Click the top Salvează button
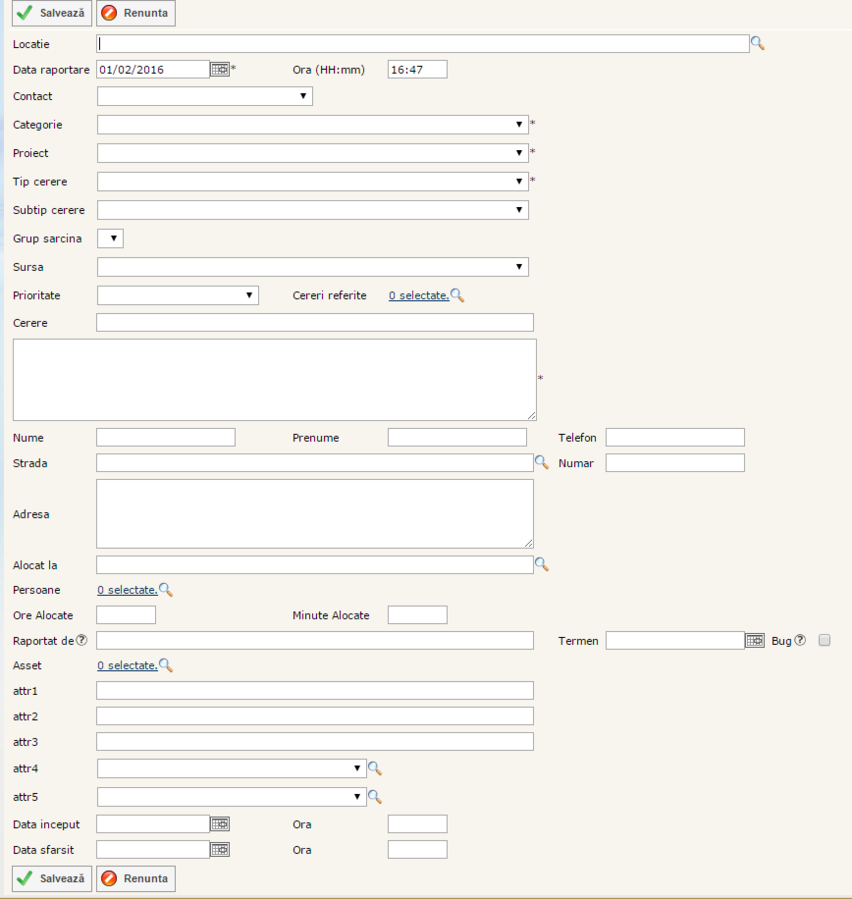 [52, 13]
